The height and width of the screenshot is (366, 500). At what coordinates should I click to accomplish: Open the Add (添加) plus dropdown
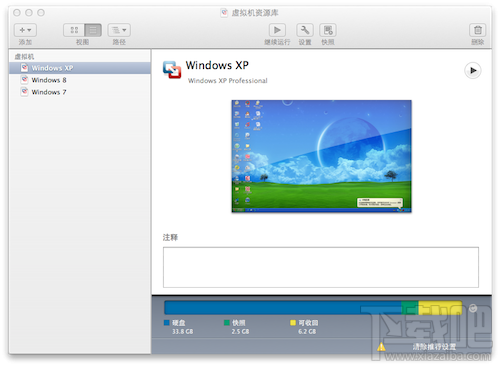(x=25, y=30)
